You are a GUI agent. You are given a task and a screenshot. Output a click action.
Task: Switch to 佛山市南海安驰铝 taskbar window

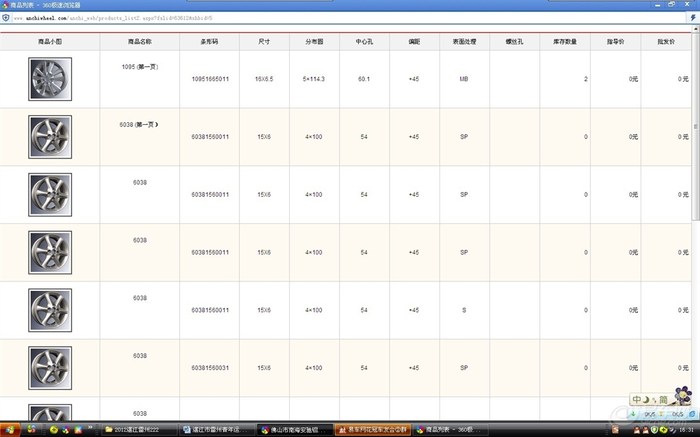click(292, 429)
